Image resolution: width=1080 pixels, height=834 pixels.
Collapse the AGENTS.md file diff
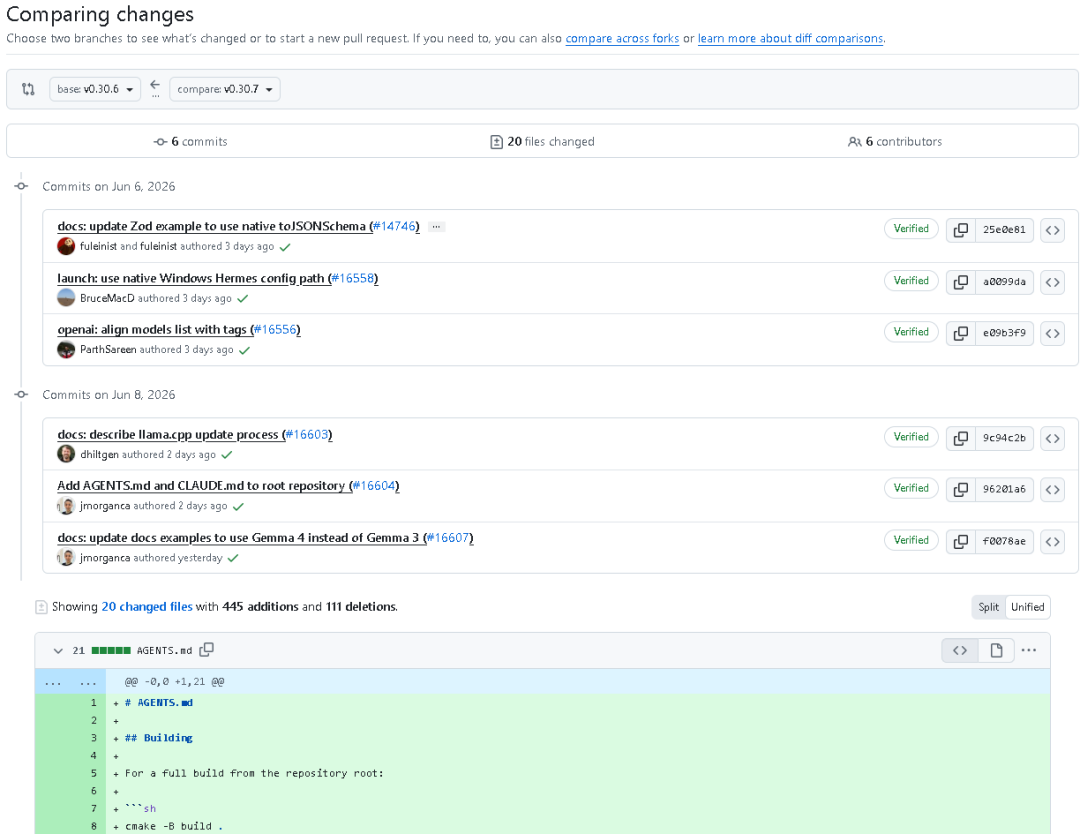(x=58, y=650)
